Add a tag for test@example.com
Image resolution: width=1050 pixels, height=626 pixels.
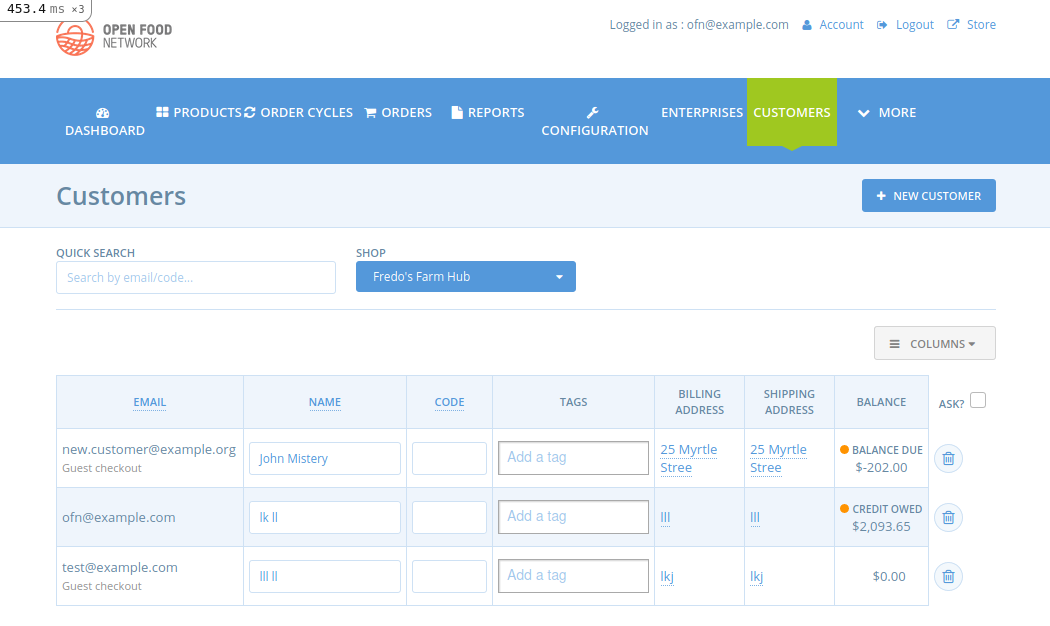coord(573,576)
